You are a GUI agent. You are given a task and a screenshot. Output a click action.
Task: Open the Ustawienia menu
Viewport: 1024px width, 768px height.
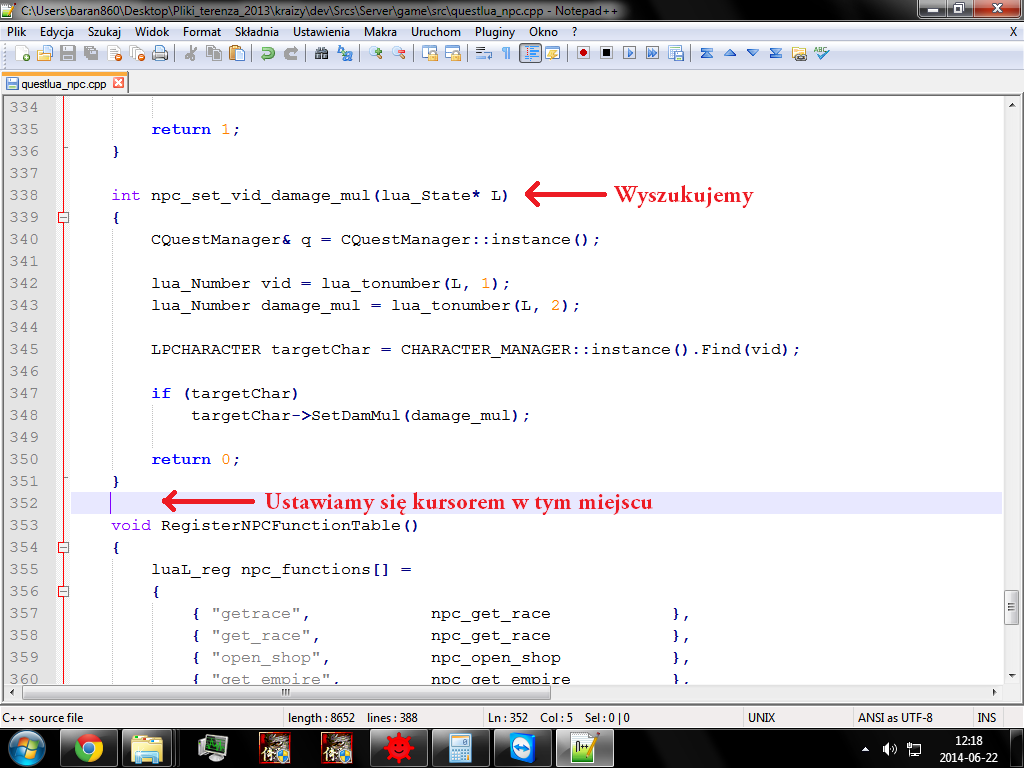(321, 32)
